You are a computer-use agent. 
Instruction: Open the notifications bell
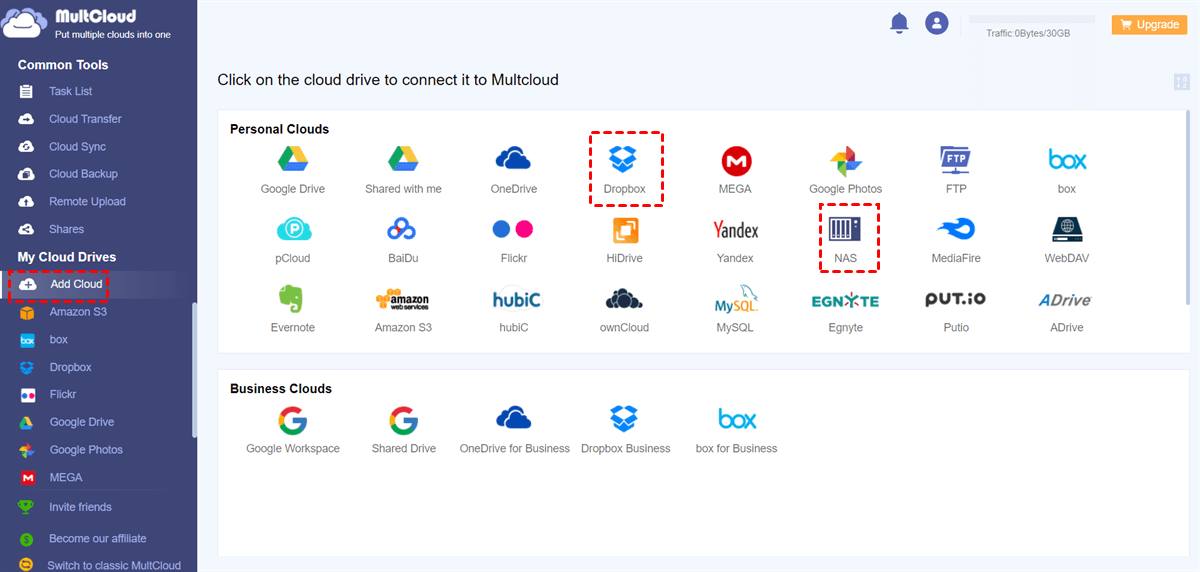tap(899, 23)
